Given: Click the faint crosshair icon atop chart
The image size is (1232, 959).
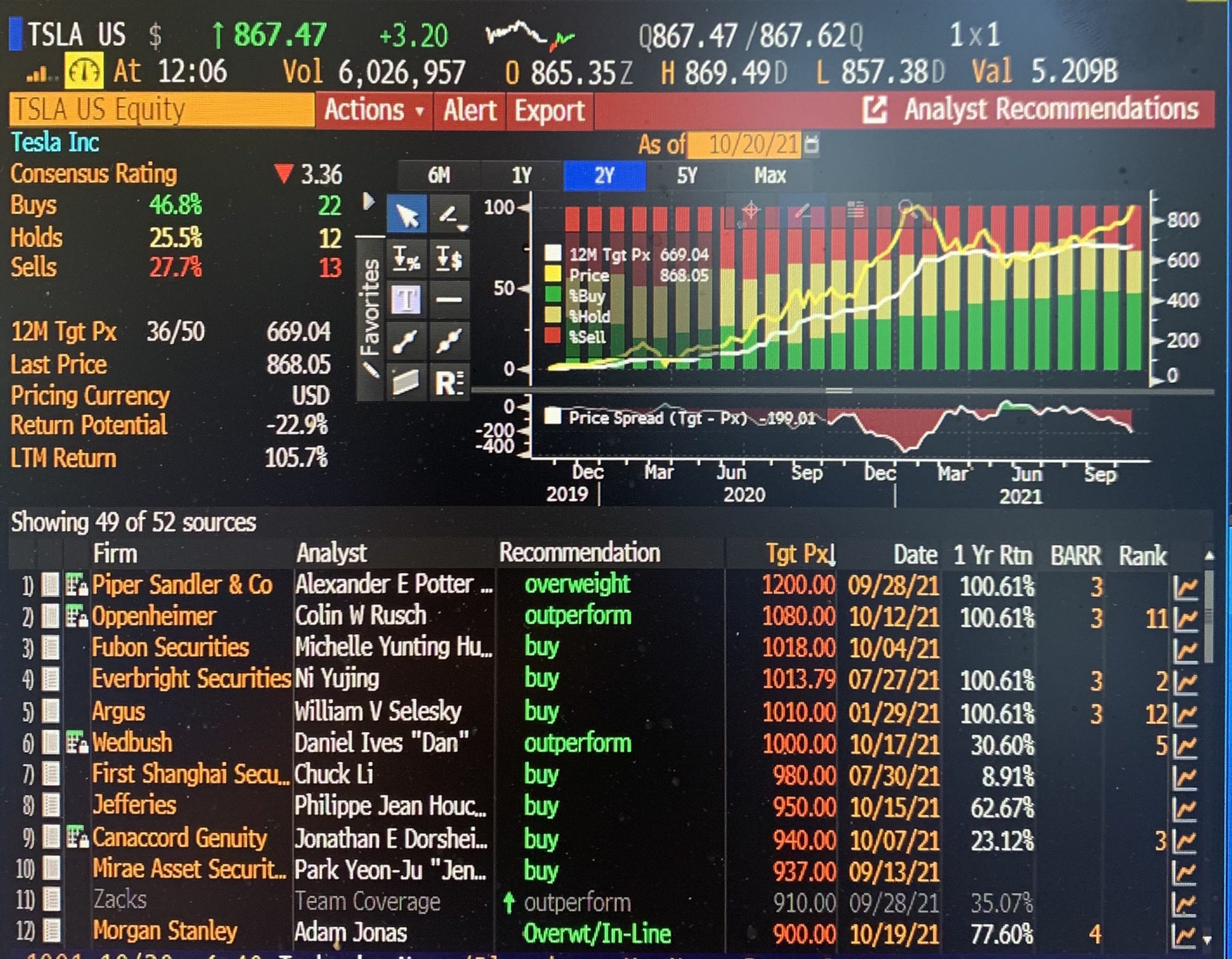Looking at the screenshot, I should point(750,211).
